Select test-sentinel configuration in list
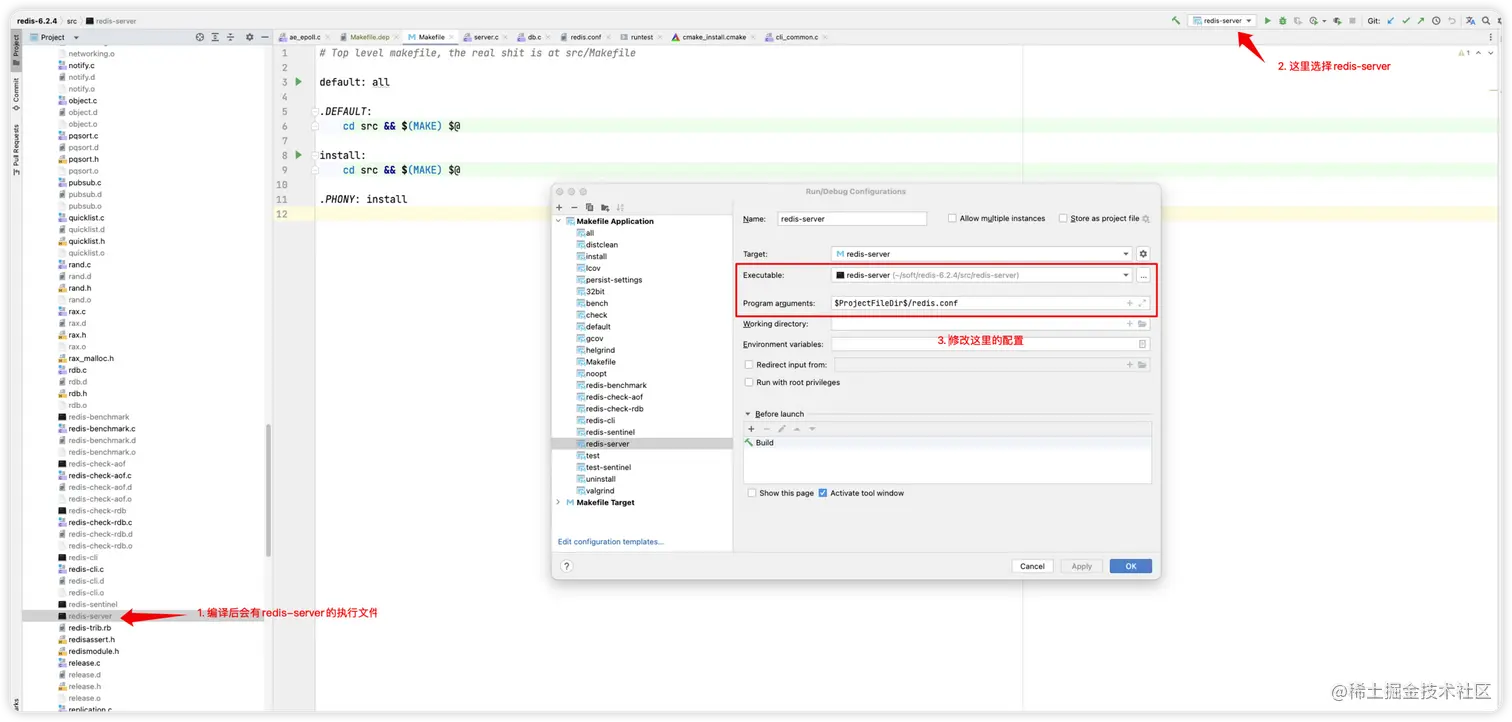 coord(608,467)
